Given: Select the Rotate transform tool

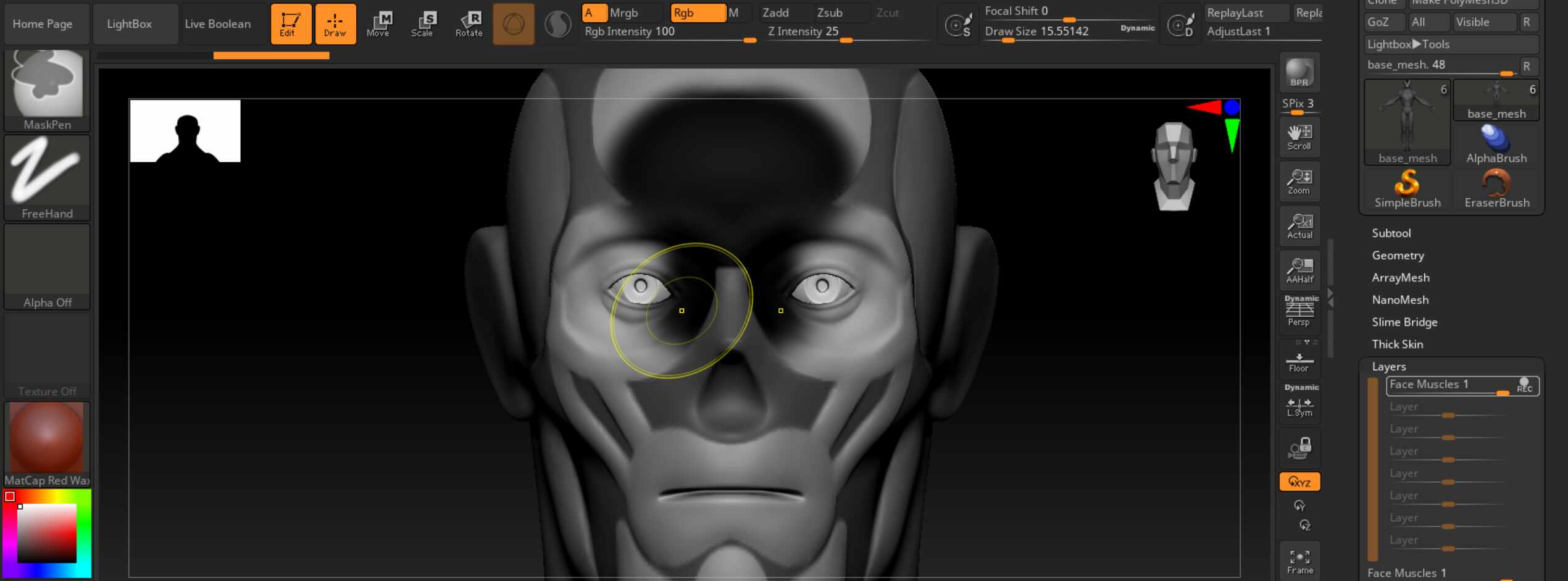Looking at the screenshot, I should [469, 24].
